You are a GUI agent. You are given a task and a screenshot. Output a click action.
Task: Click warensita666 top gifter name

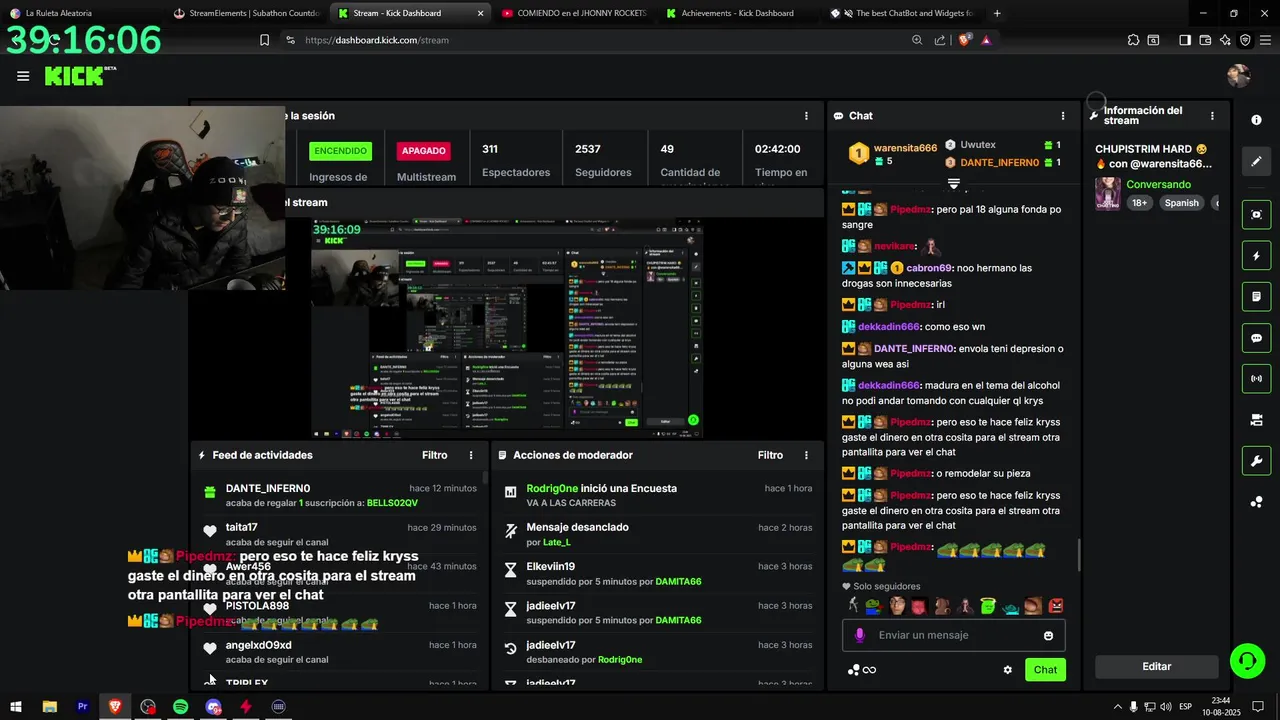pyautogui.click(x=905, y=148)
